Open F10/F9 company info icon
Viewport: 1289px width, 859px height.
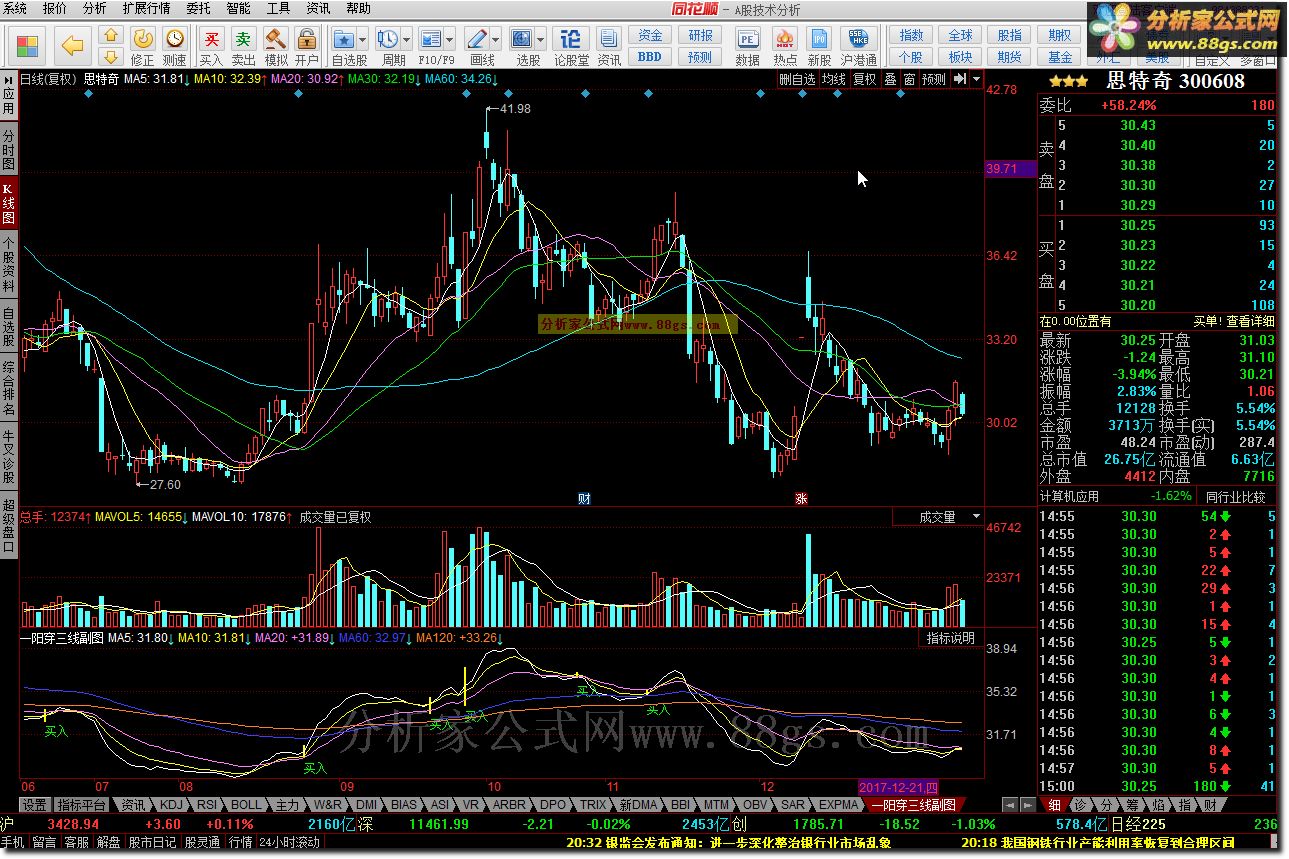[431, 40]
